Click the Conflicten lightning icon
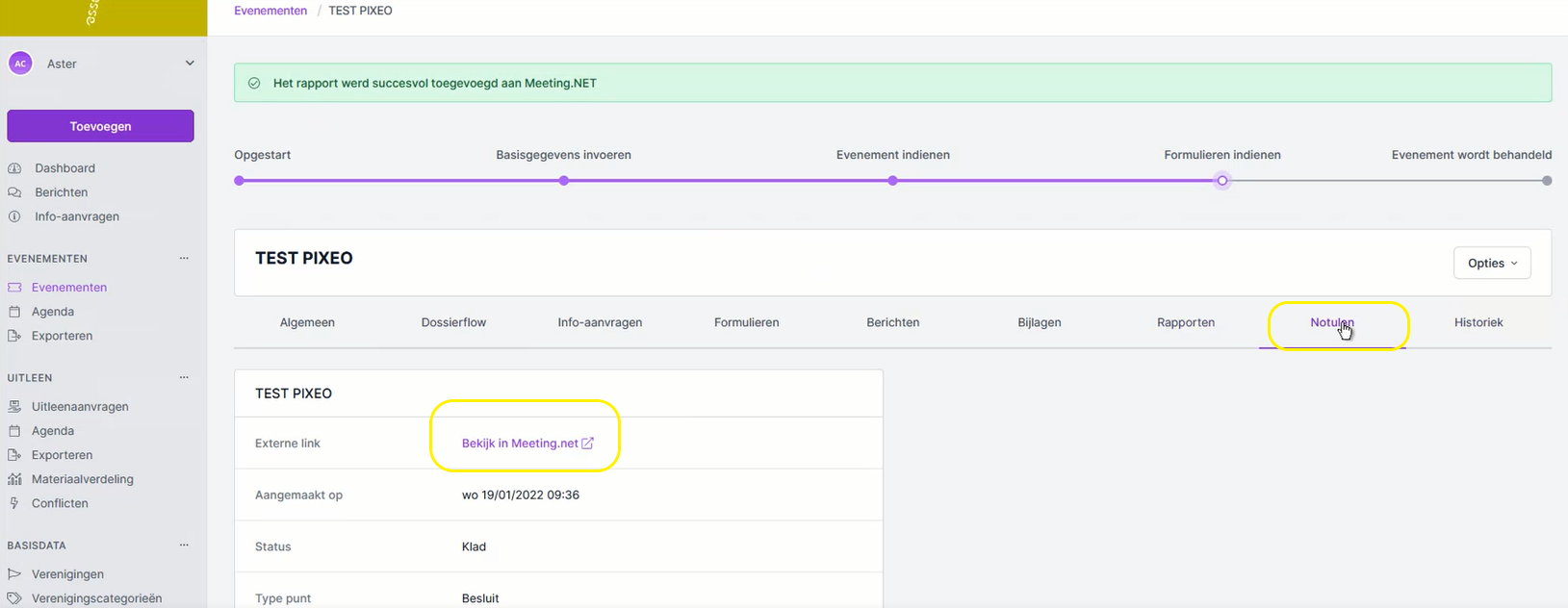 tap(14, 503)
